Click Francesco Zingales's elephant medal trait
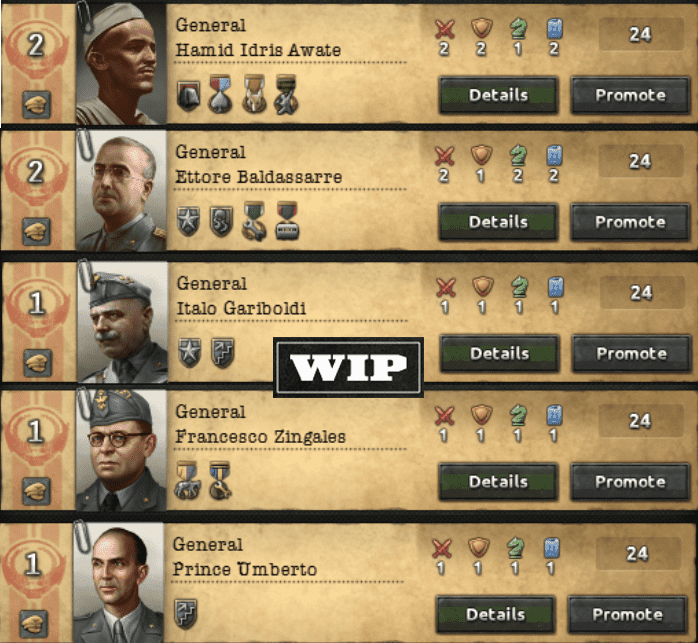698x643 pixels. [187, 480]
